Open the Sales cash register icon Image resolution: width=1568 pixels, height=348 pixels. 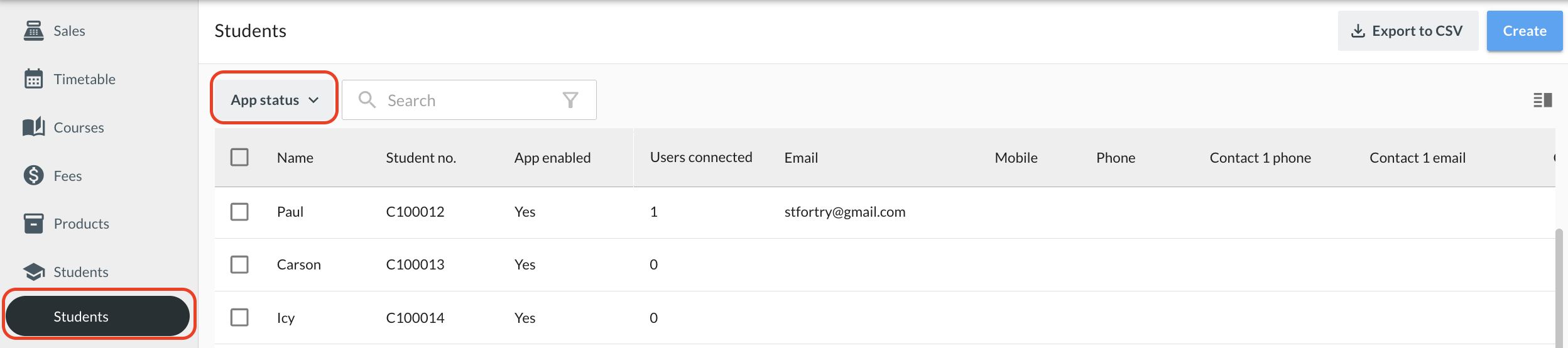(33, 31)
